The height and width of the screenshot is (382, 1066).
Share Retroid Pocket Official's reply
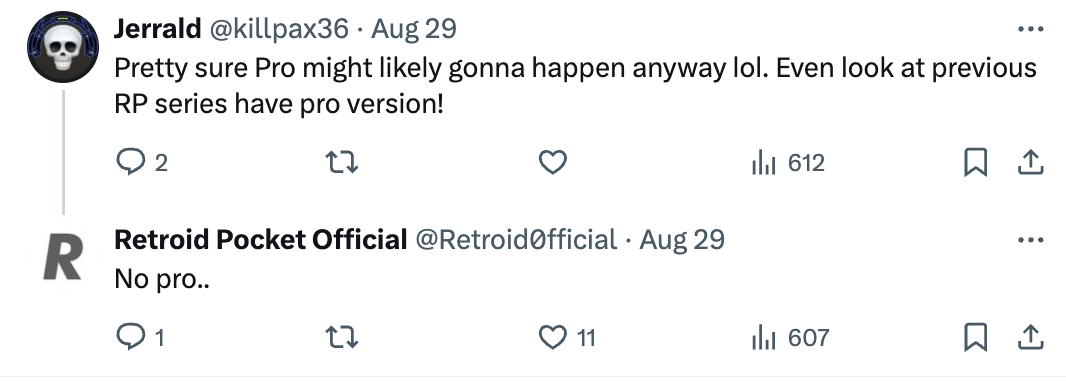[1030, 338]
